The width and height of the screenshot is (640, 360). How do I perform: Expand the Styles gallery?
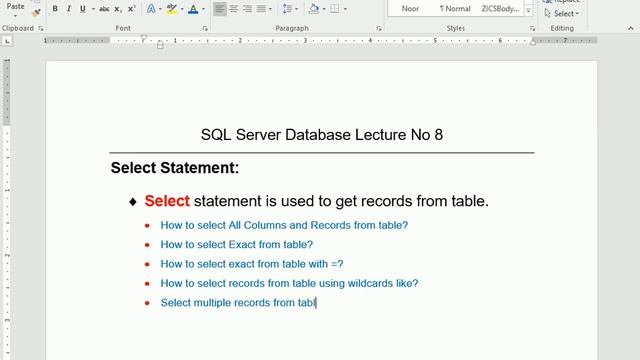point(529,11)
